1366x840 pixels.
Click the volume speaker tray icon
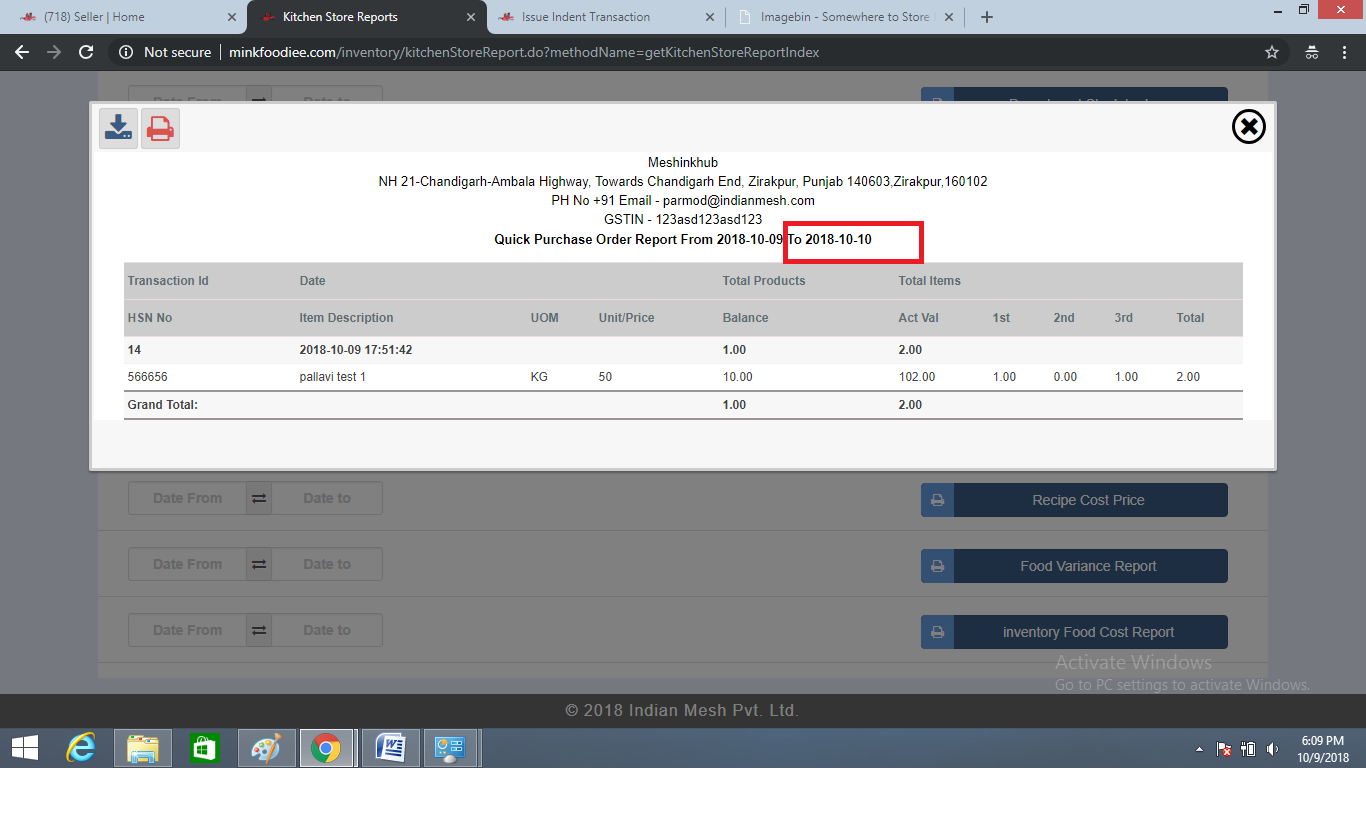(x=1272, y=749)
